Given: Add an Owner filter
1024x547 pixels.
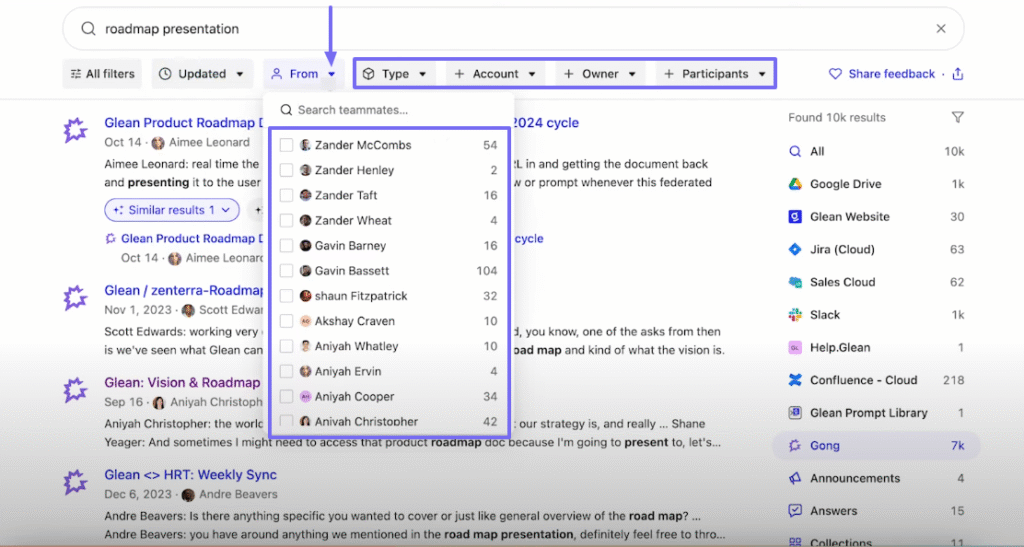Looking at the screenshot, I should [x=600, y=74].
